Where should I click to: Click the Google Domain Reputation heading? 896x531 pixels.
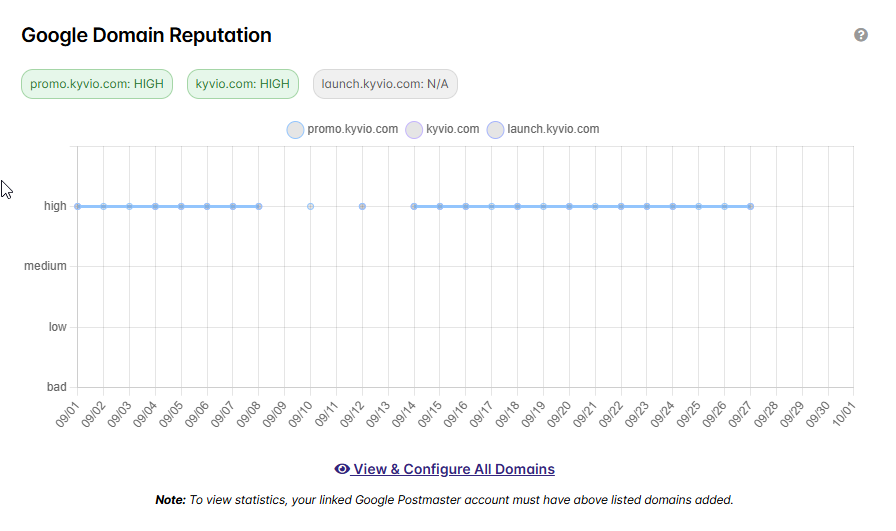click(146, 35)
